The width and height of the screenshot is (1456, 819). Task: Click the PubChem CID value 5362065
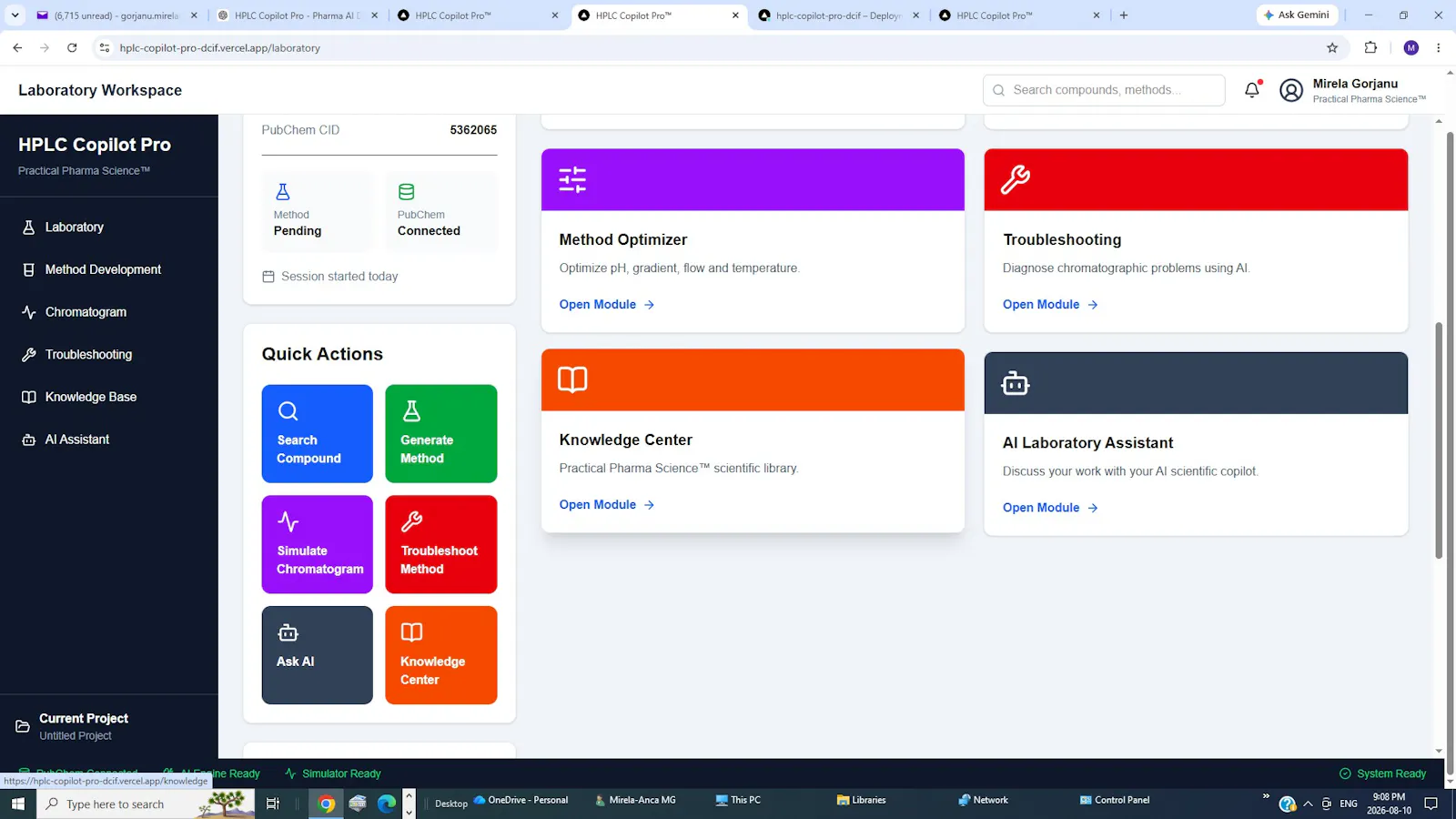point(473,130)
